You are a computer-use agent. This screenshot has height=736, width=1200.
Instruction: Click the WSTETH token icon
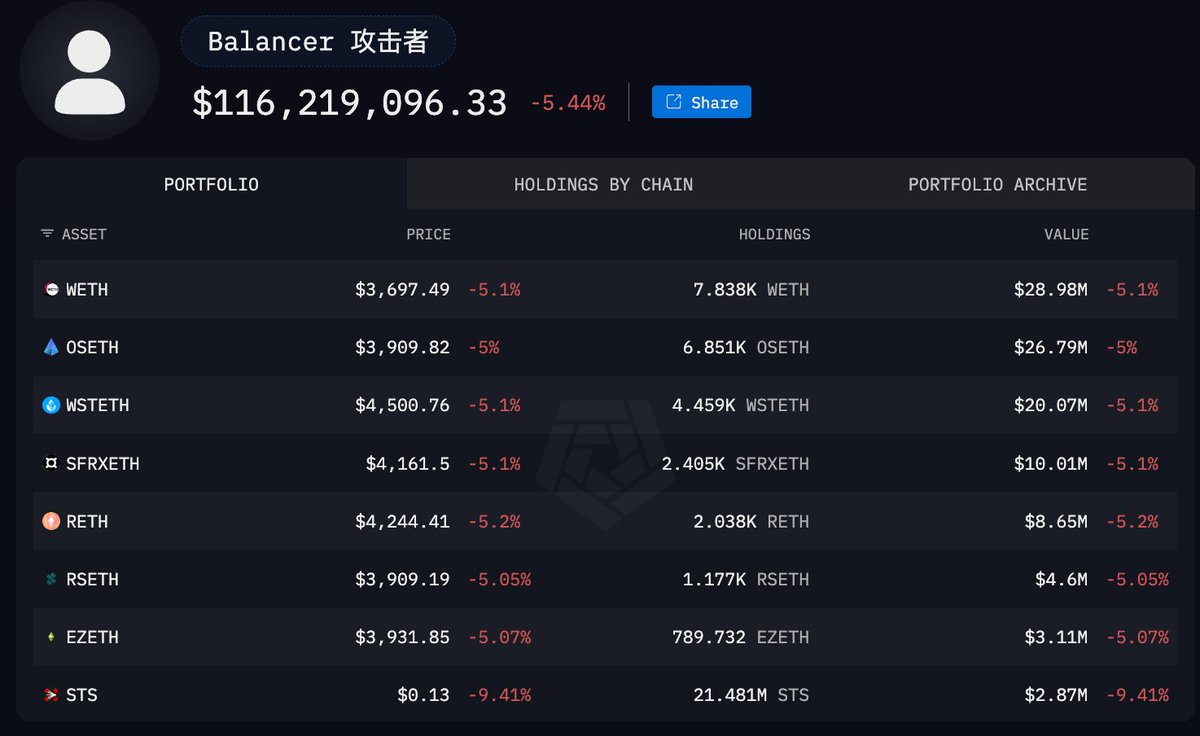click(51, 406)
